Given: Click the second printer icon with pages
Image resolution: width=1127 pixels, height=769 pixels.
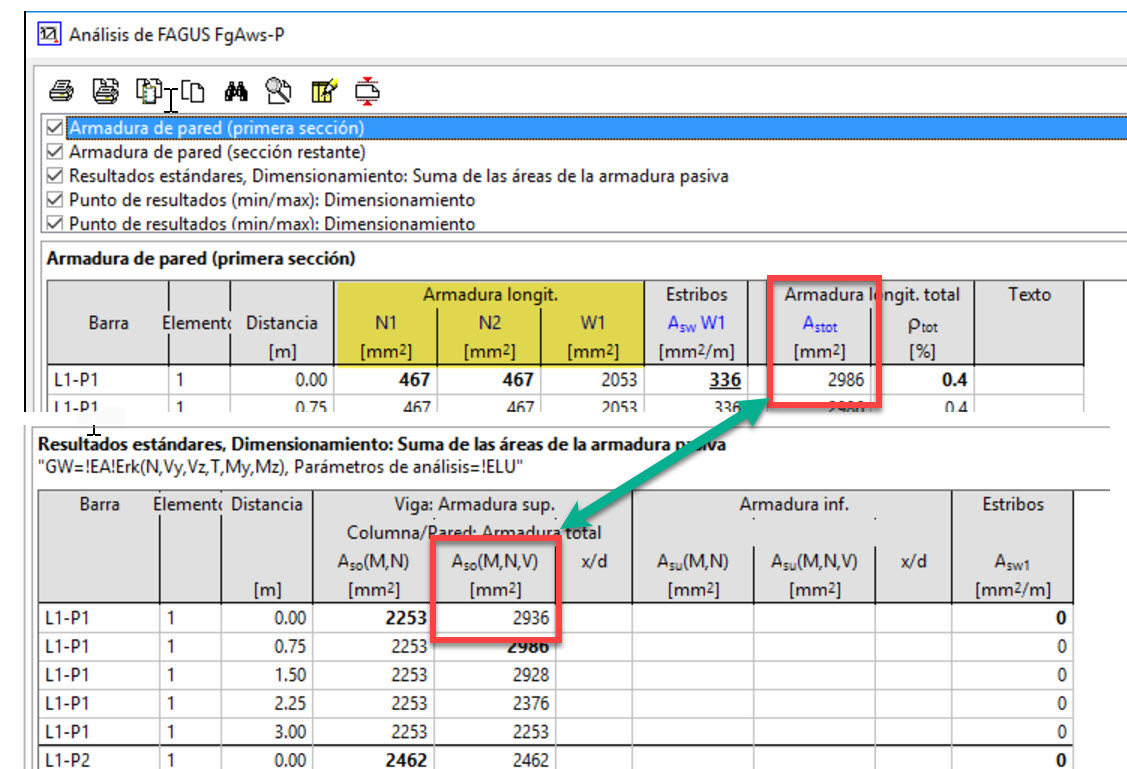Looking at the screenshot, I should coord(105,92).
